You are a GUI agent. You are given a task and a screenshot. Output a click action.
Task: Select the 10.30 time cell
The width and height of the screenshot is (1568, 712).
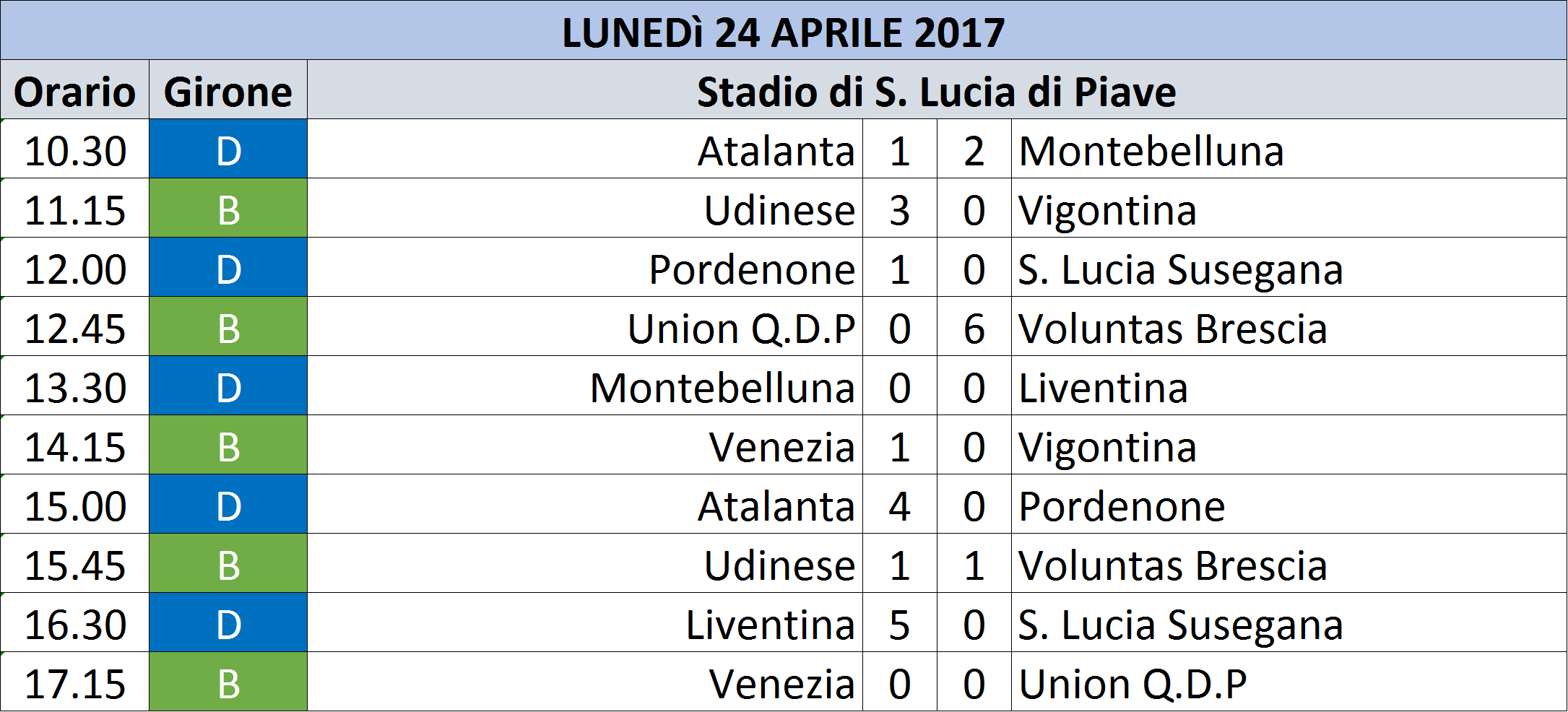[75, 149]
